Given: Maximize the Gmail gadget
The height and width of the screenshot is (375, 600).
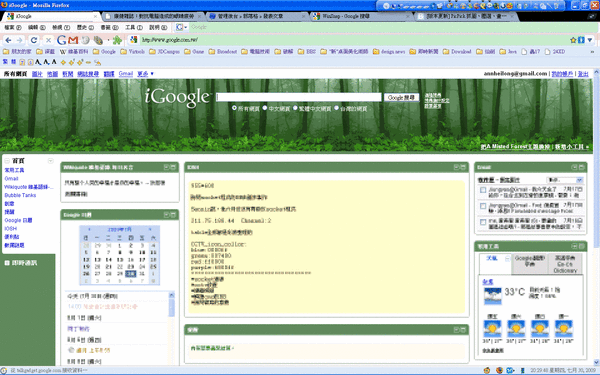Looking at the screenshot, I should (x=581, y=167).
